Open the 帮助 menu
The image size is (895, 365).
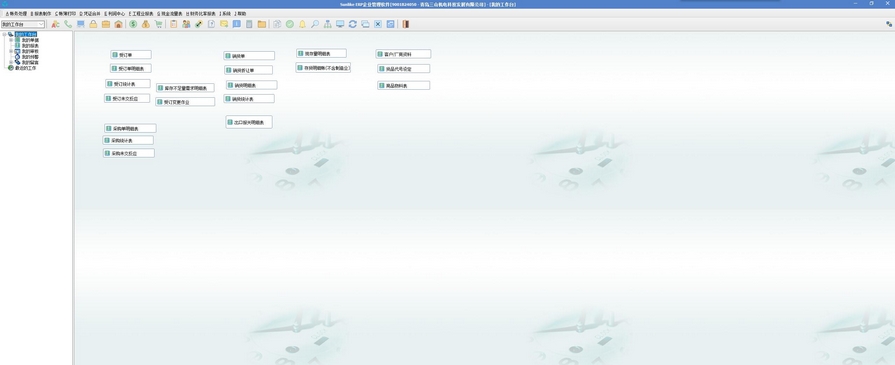click(240, 13)
